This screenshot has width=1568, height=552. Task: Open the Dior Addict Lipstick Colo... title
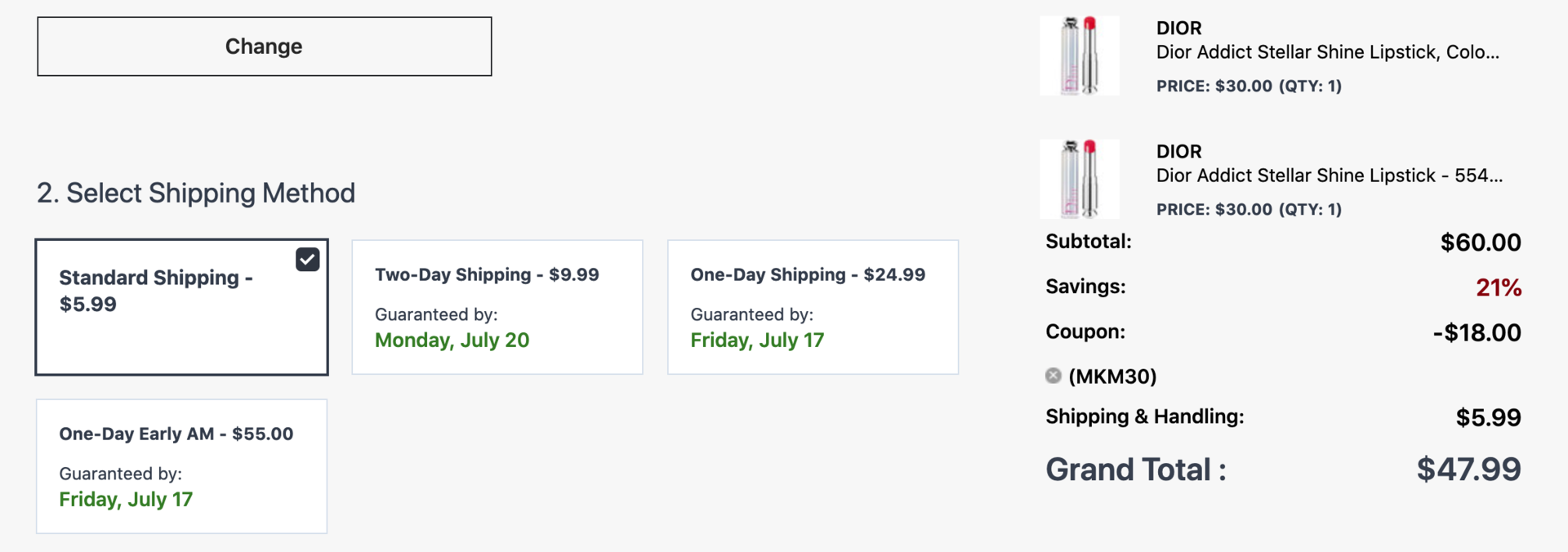(x=1327, y=52)
